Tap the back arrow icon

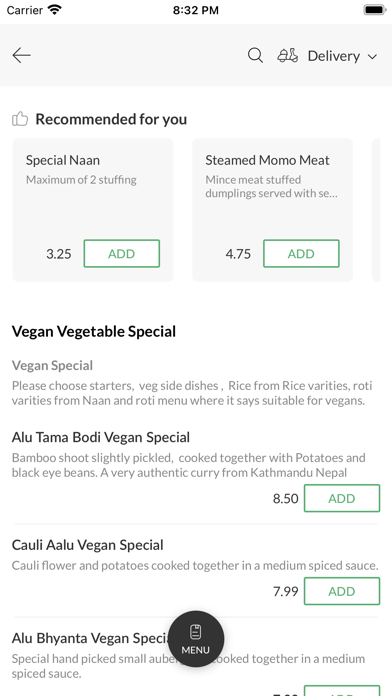tap(21, 55)
